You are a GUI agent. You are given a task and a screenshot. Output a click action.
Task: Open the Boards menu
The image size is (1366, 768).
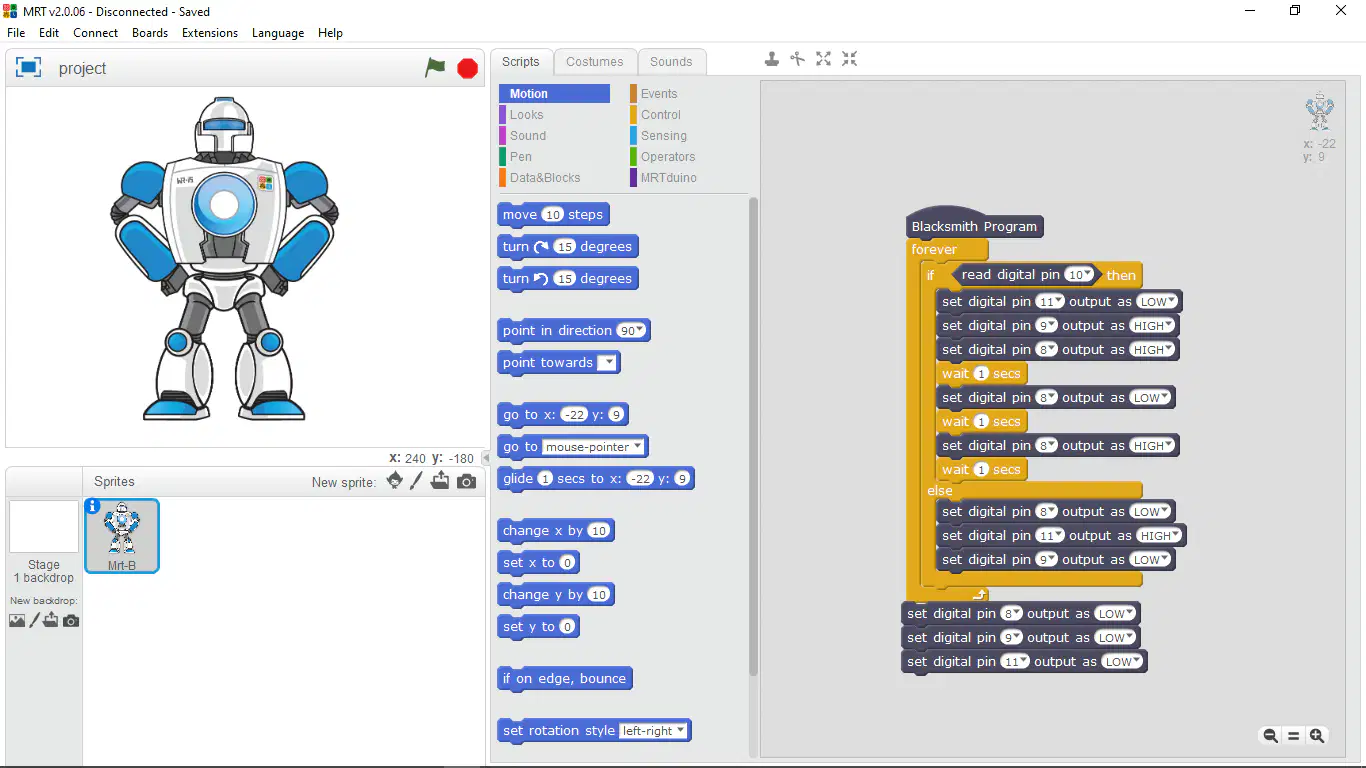(150, 33)
